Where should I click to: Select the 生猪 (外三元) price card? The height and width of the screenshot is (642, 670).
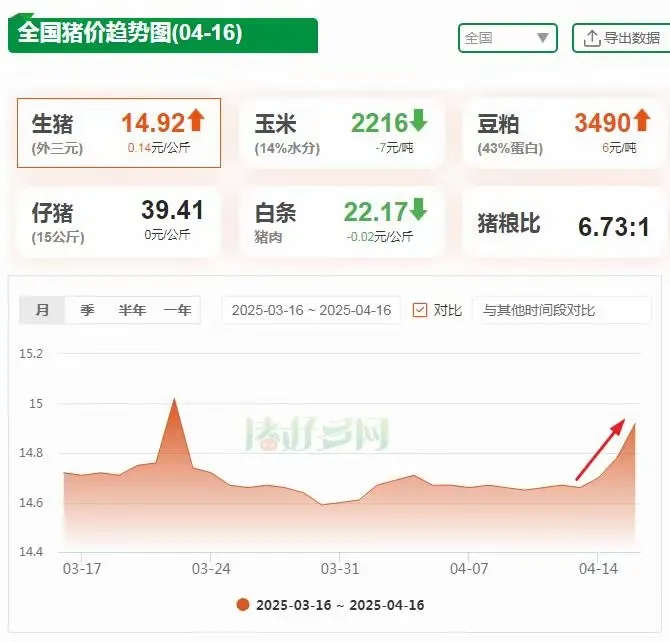[x=119, y=133]
